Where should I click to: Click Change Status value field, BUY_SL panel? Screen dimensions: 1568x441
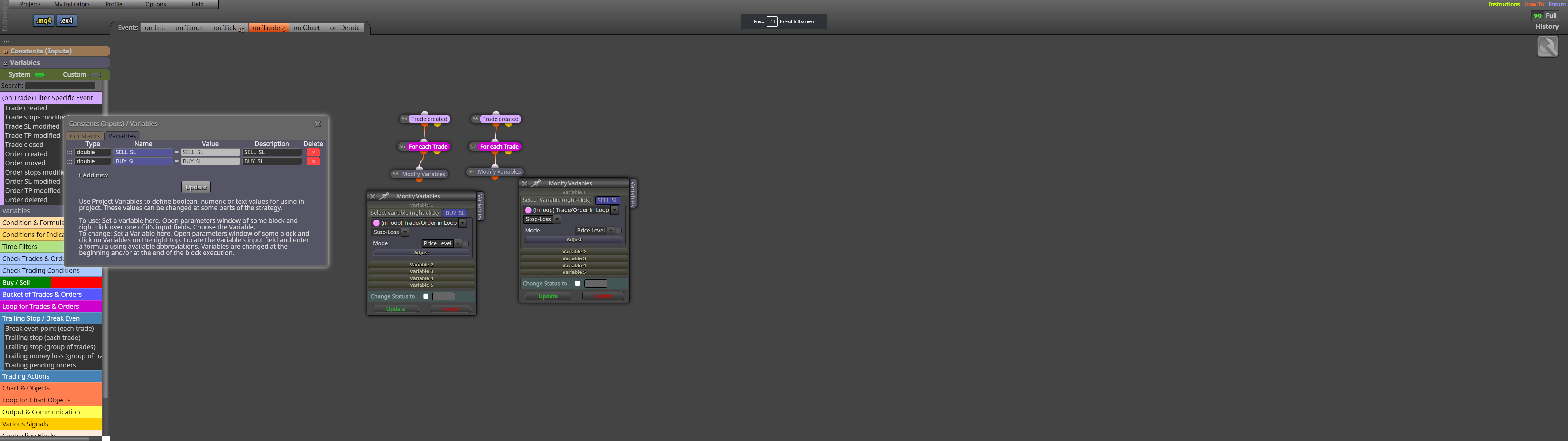444,297
